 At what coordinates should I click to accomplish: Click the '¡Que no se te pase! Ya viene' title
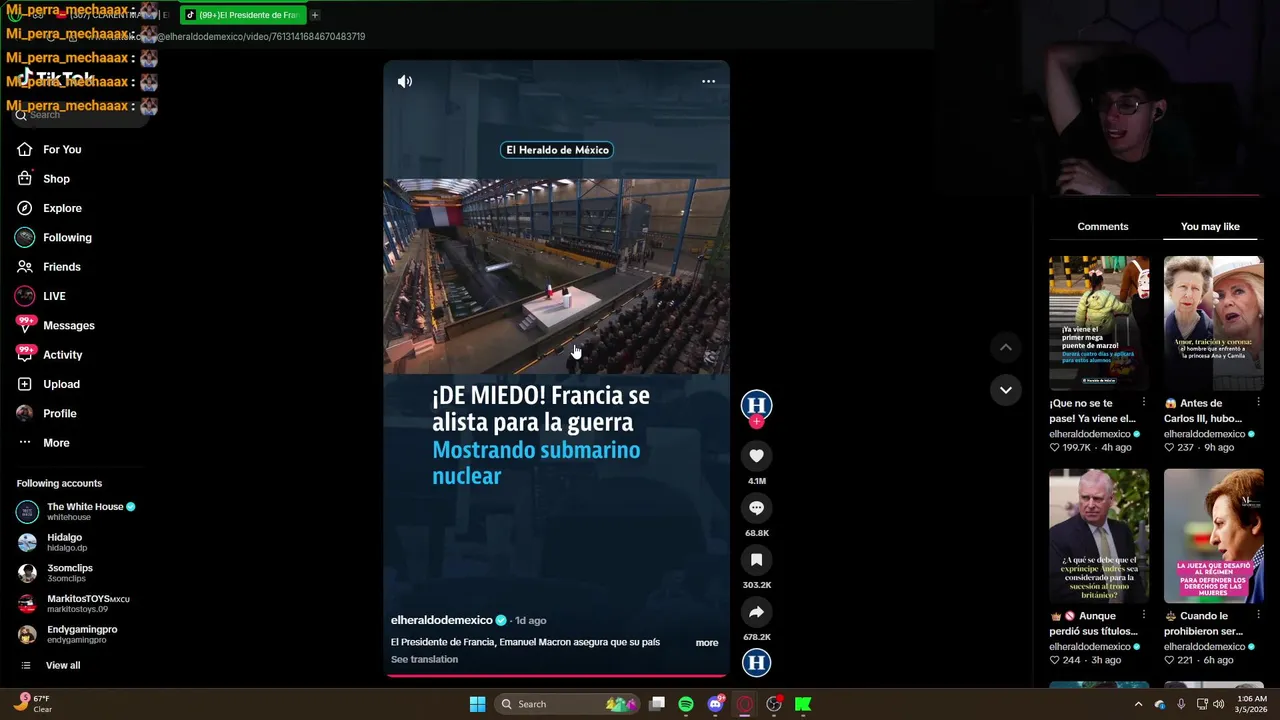[1092, 411]
